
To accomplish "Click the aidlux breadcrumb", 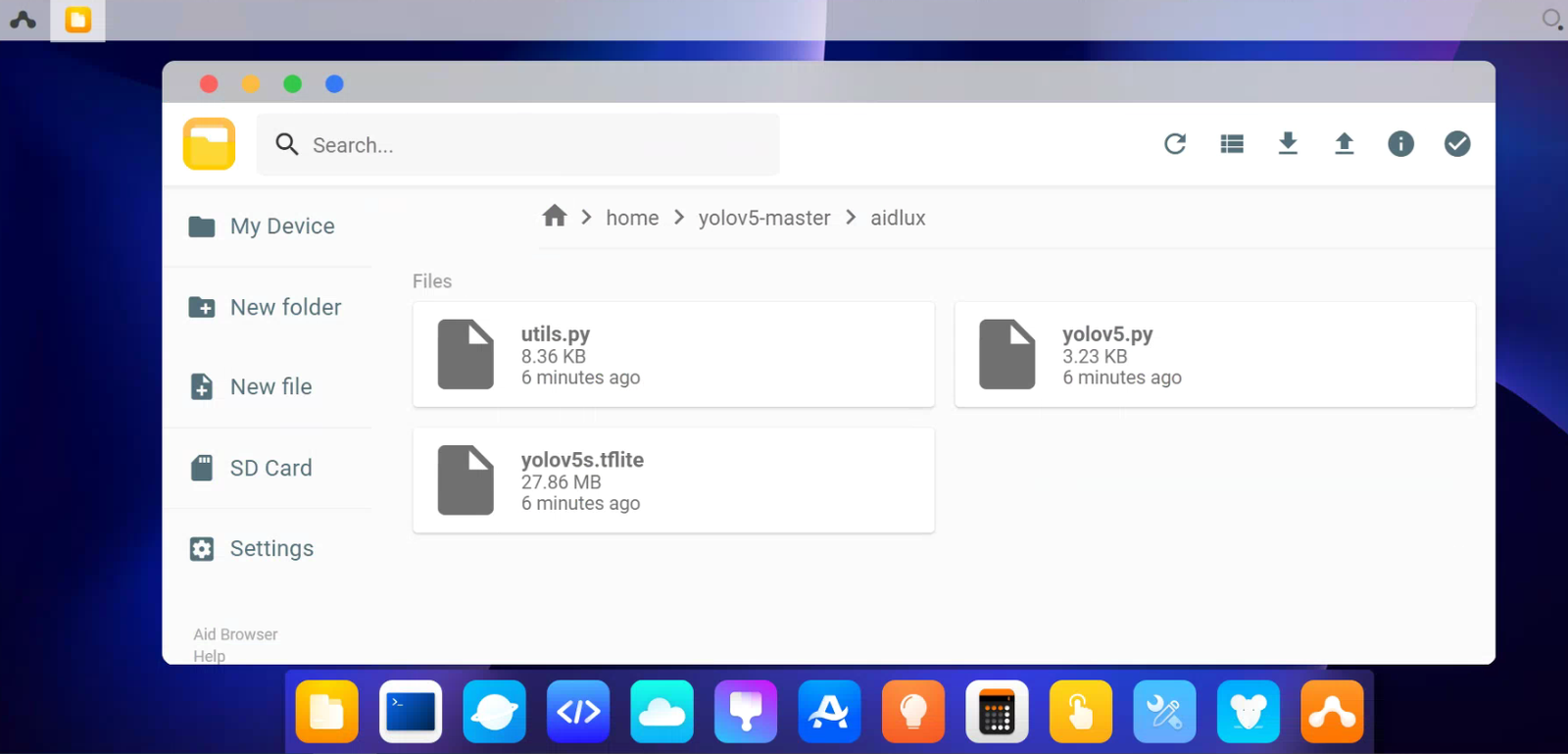I will pyautogui.click(x=898, y=218).
